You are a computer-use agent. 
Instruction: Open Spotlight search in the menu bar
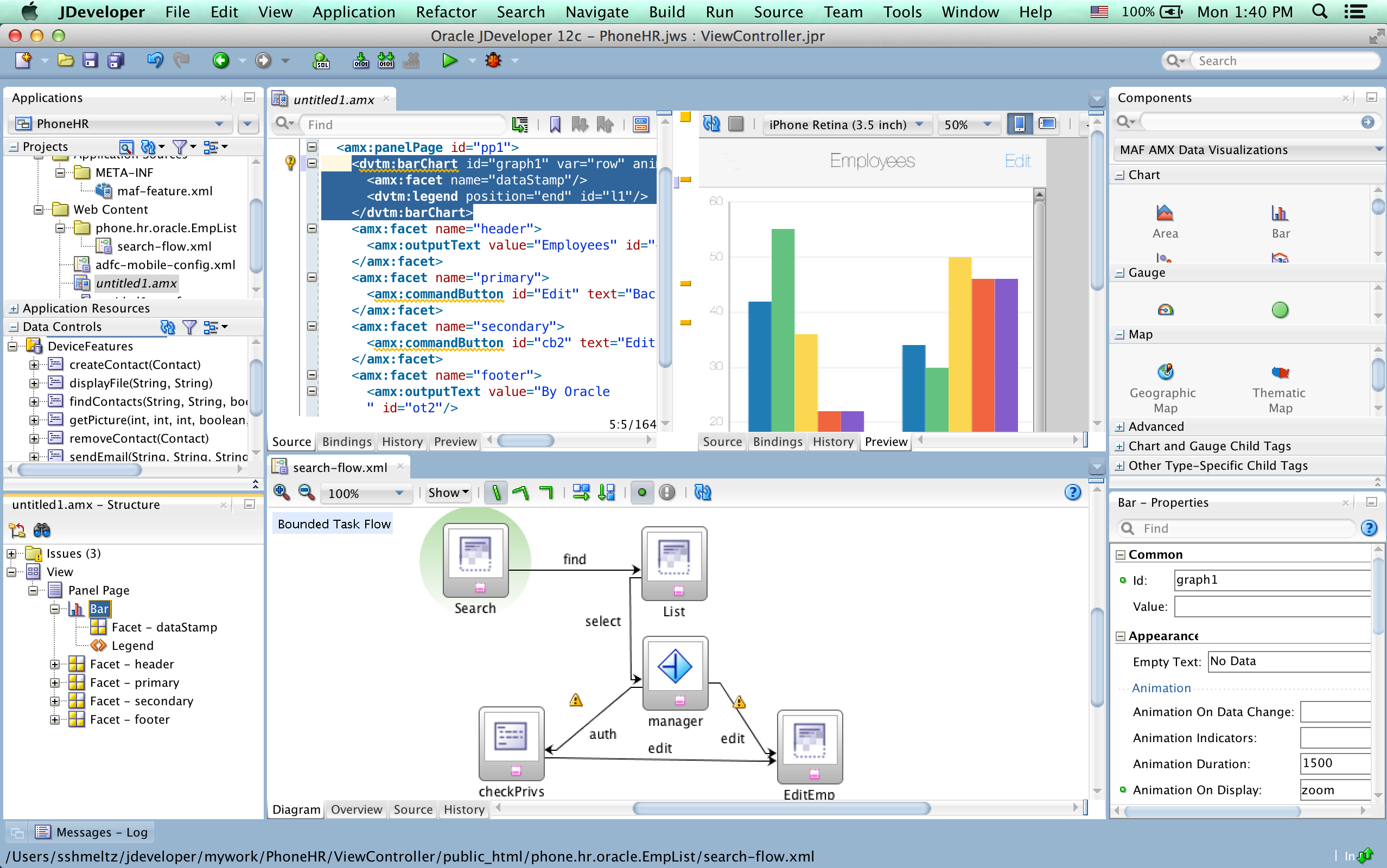click(x=1319, y=12)
